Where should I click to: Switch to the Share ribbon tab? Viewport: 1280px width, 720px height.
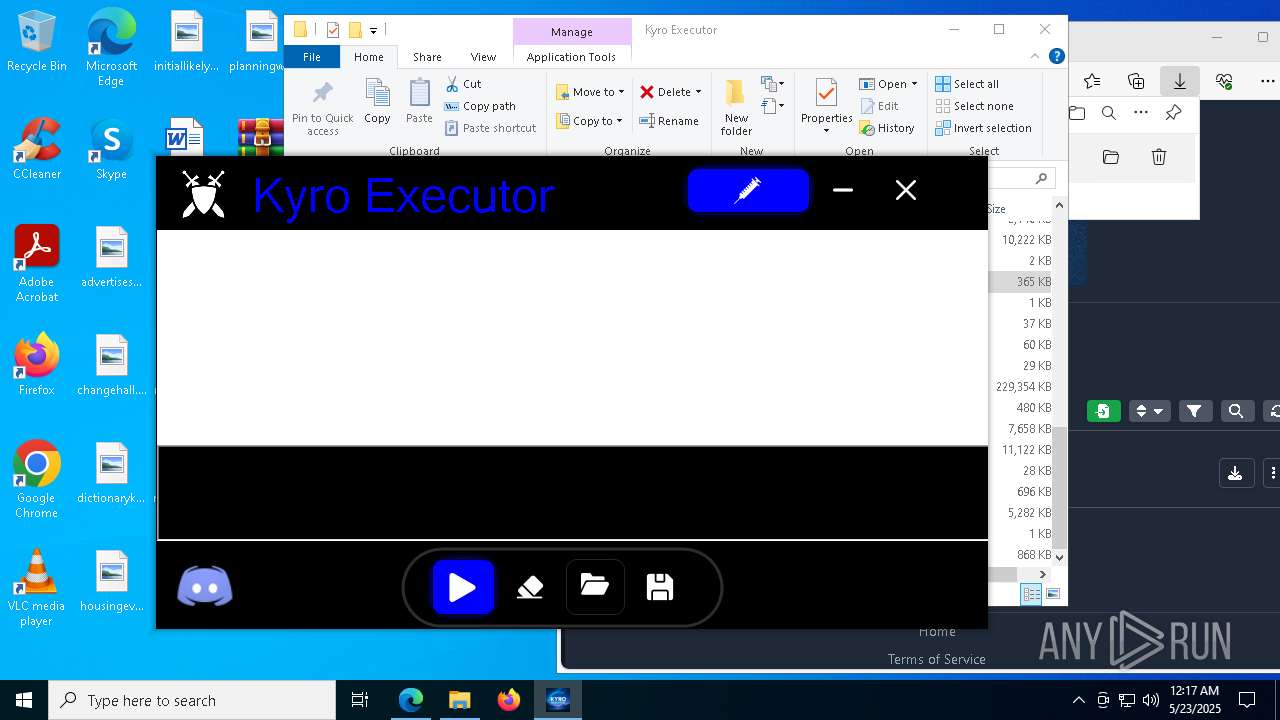[x=427, y=57]
